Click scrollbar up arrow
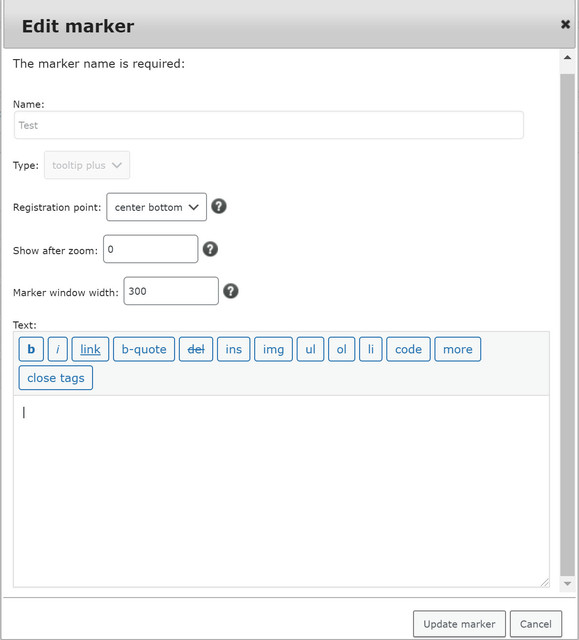The height and width of the screenshot is (640, 579). click(567, 58)
